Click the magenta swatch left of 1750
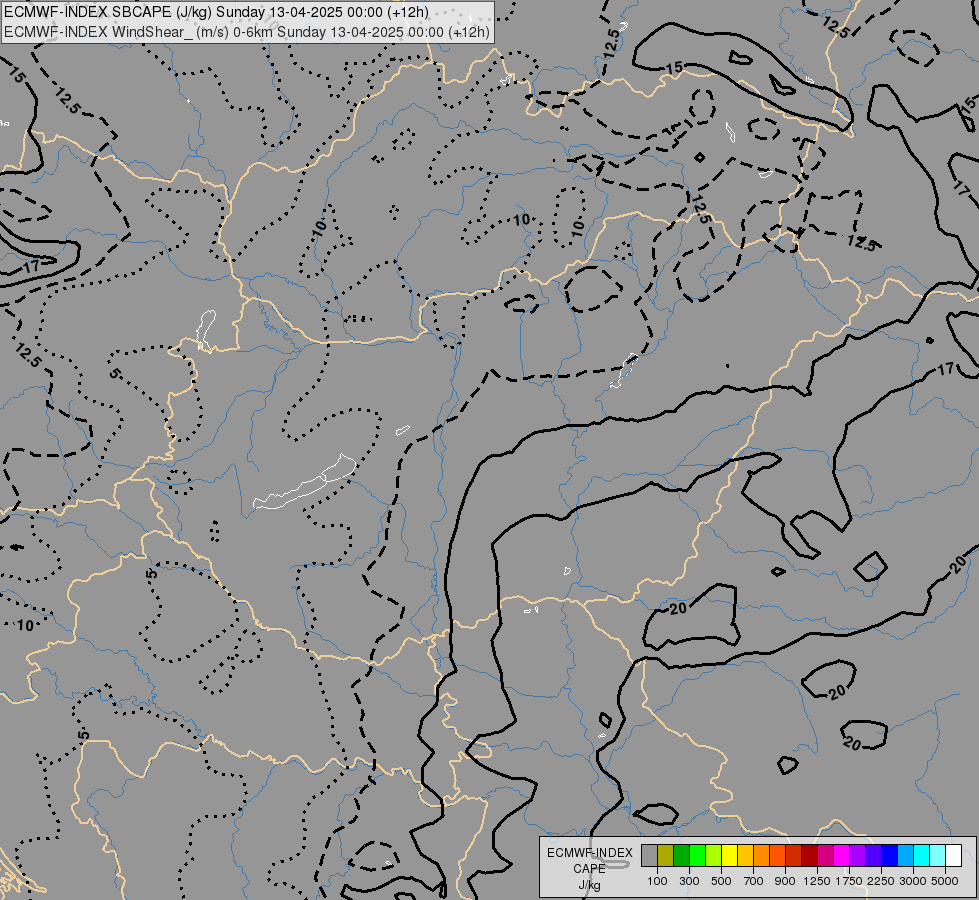The height and width of the screenshot is (900, 979). tap(842, 855)
